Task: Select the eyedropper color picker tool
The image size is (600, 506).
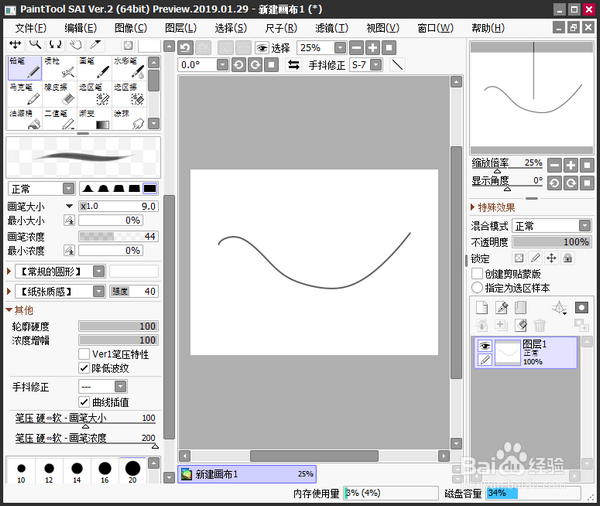Action: click(x=95, y=44)
